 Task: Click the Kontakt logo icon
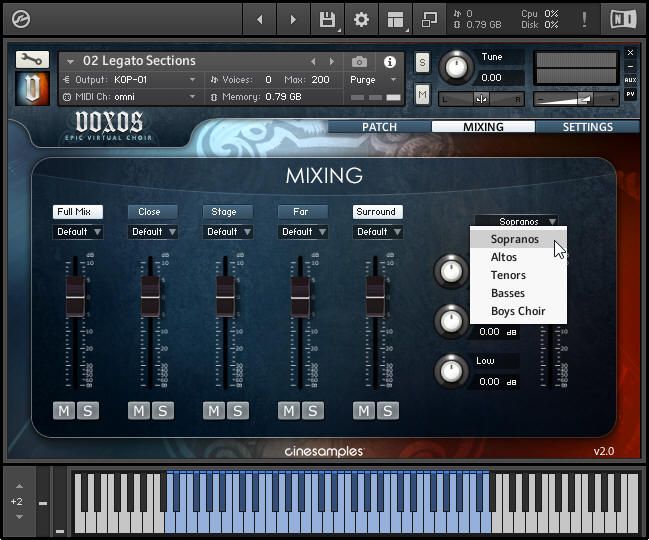pos(21,19)
